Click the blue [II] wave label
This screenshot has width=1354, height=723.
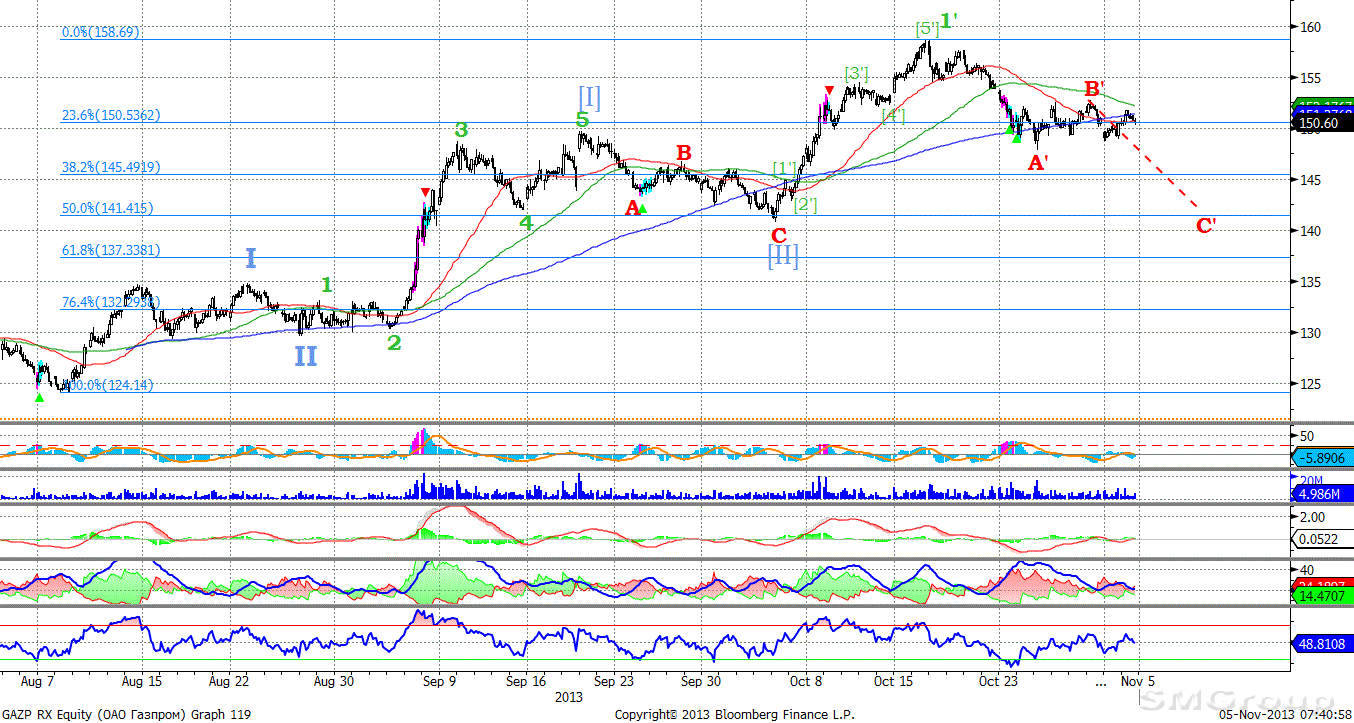(782, 256)
